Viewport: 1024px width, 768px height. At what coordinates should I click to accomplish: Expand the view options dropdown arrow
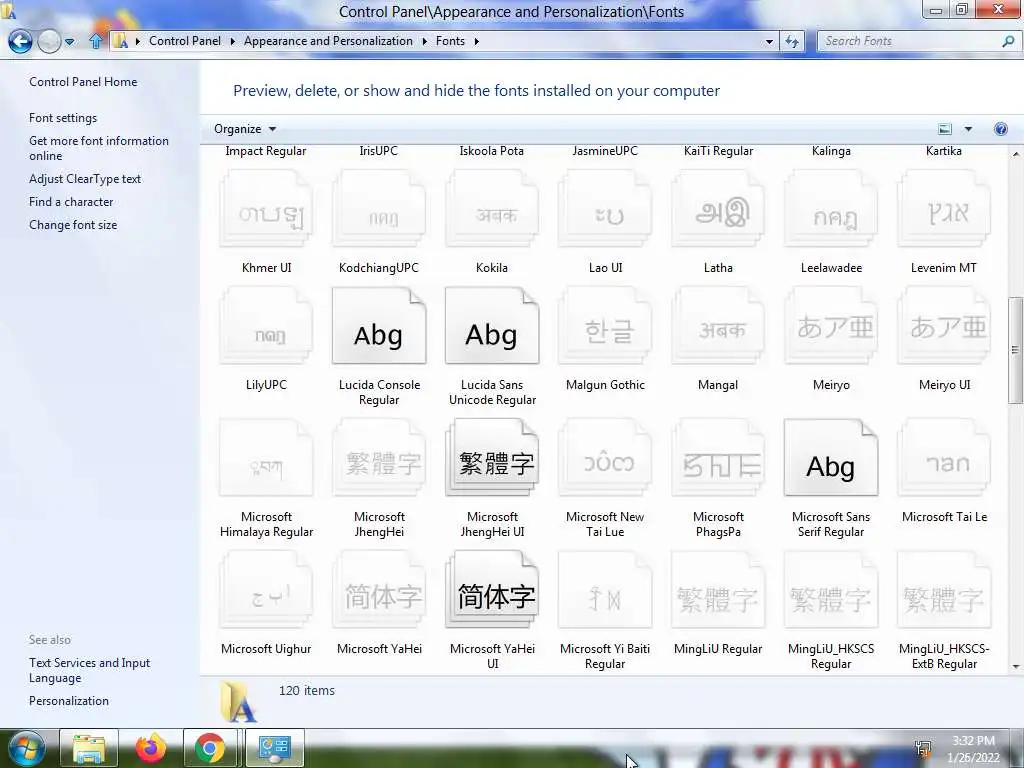[968, 129]
